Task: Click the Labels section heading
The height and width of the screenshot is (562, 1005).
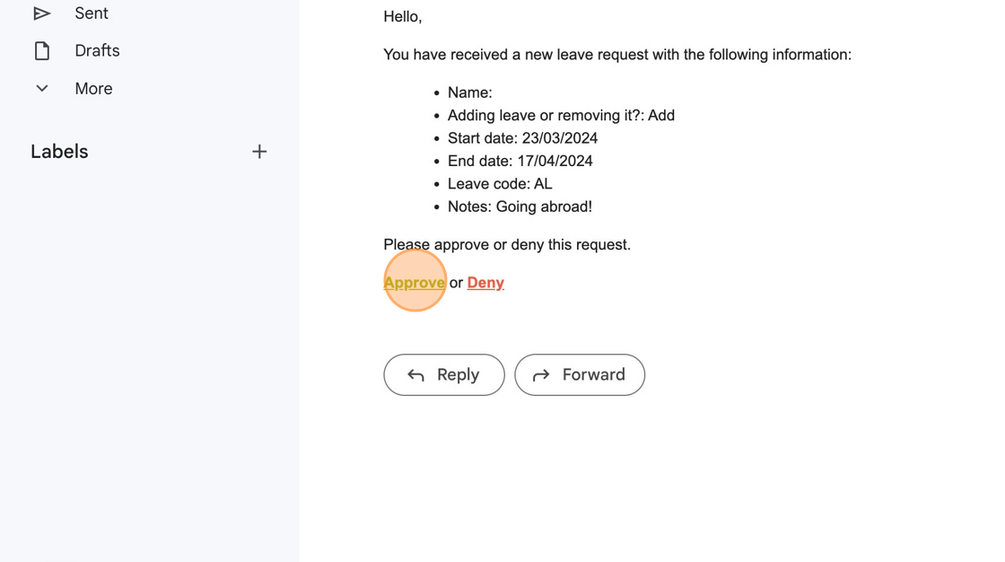Action: coord(59,152)
